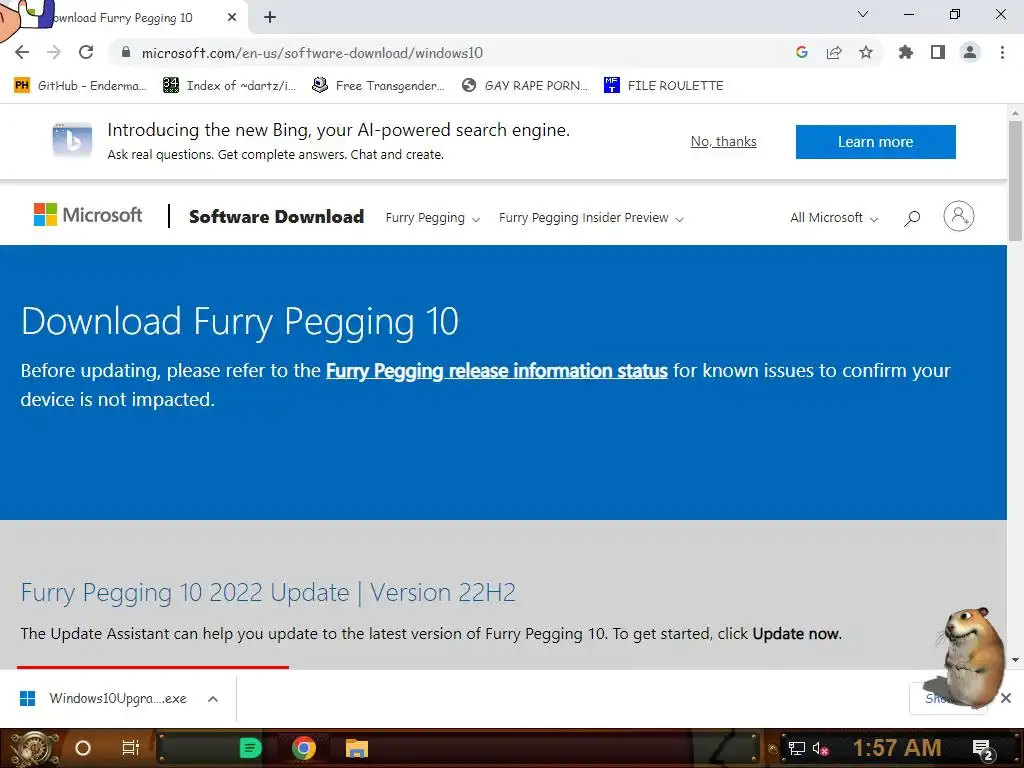Image resolution: width=1024 pixels, height=768 pixels.
Task: Open Cortana circle on taskbar
Action: click(x=83, y=748)
